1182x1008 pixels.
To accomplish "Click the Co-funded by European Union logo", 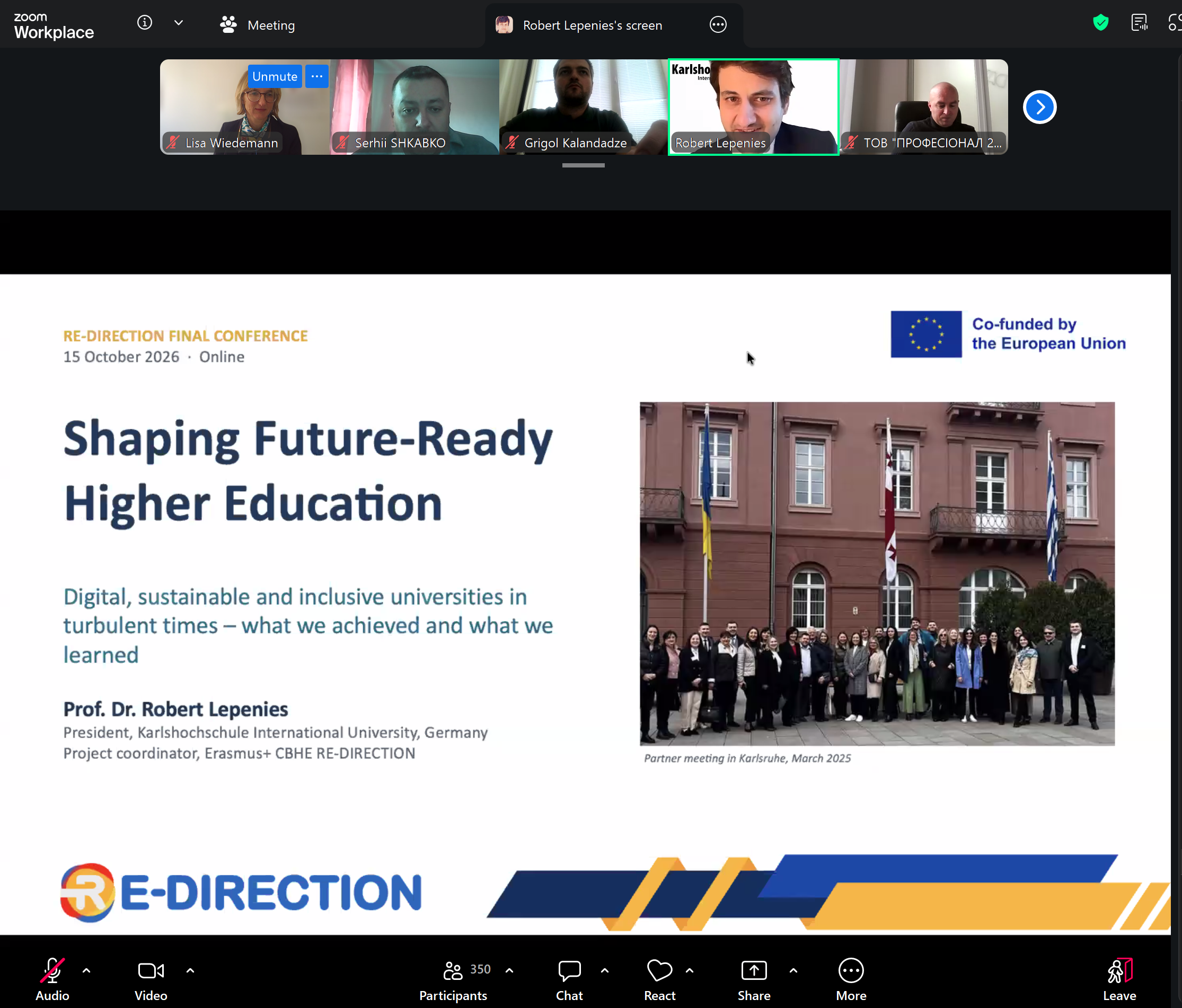I will [1008, 334].
